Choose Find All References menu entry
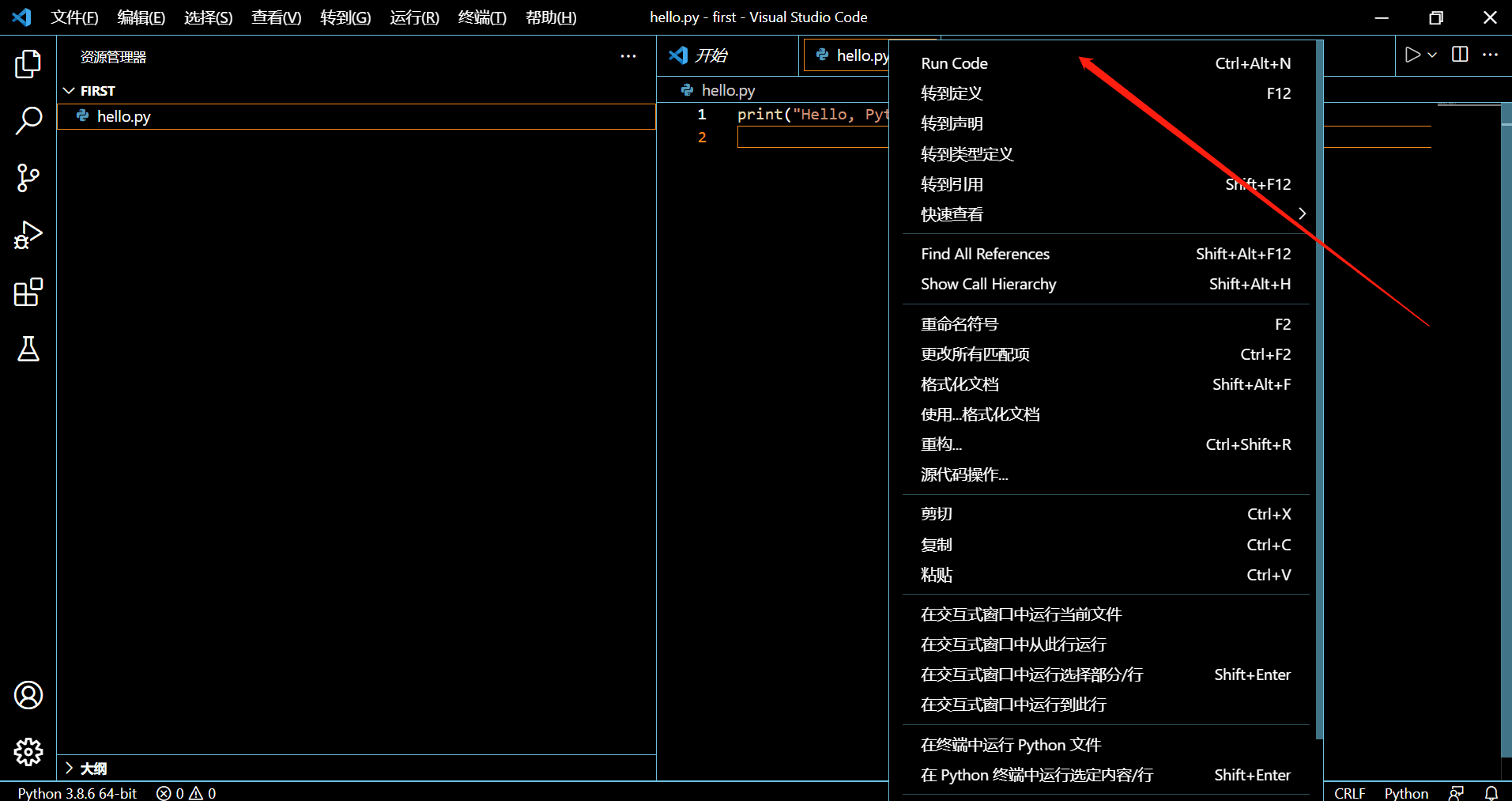This screenshot has height=801, width=1512. [x=1106, y=254]
